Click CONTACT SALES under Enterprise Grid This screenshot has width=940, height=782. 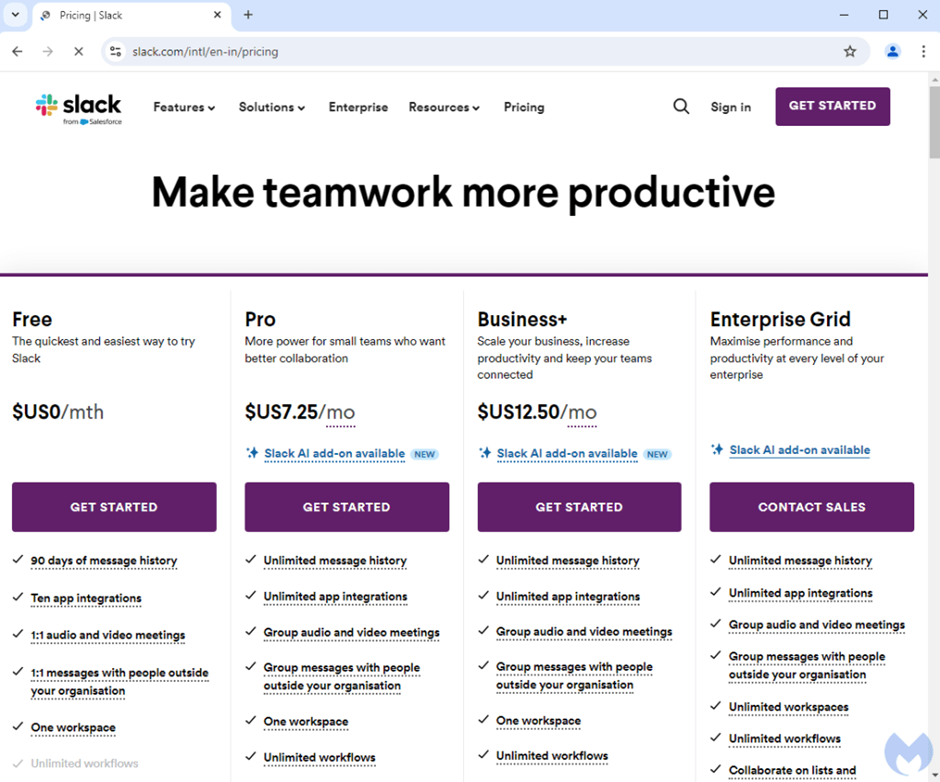point(812,507)
